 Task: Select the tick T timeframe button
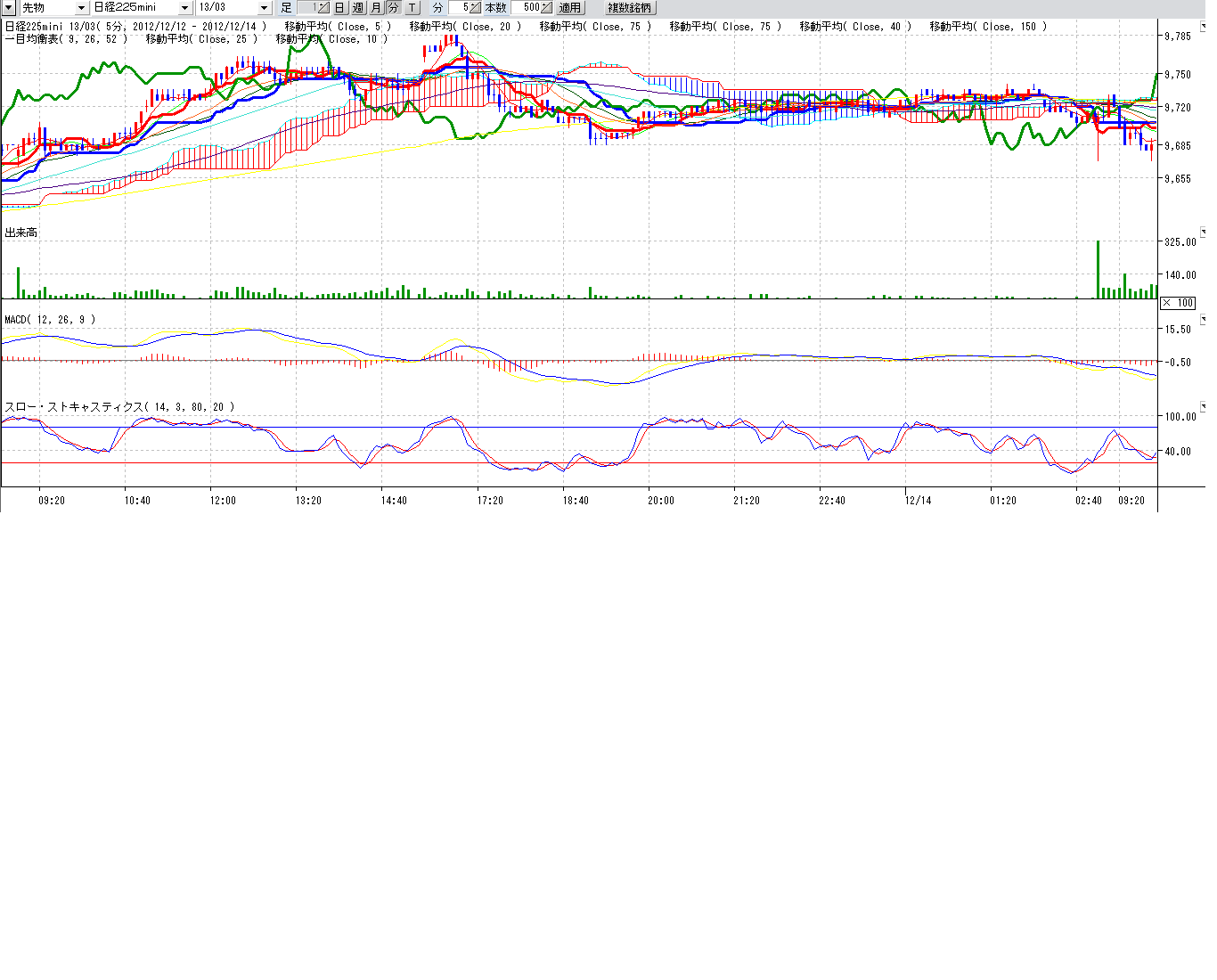pyautogui.click(x=412, y=8)
